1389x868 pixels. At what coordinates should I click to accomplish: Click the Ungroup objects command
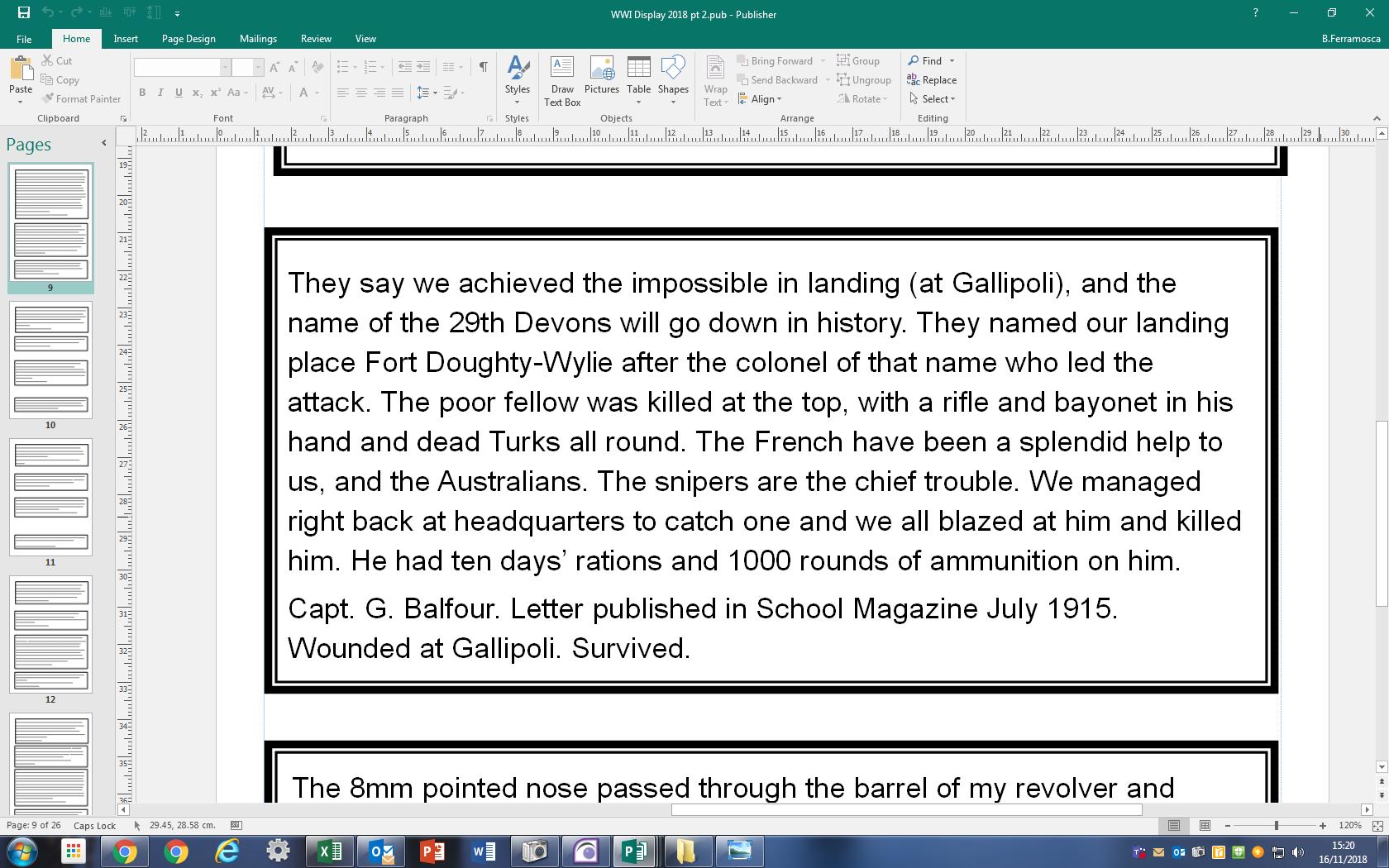point(864,80)
